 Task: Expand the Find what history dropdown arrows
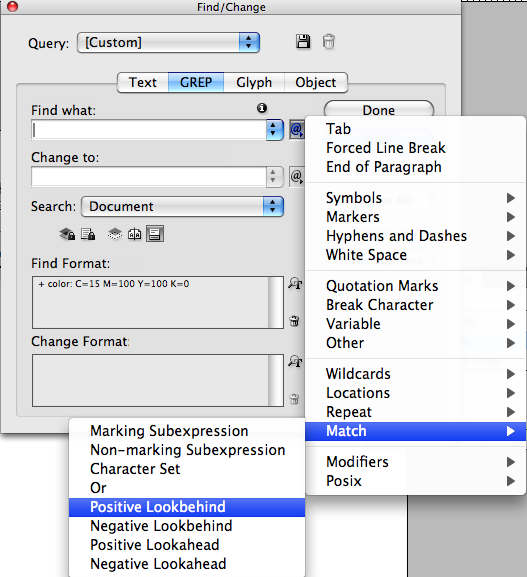pyautogui.click(x=273, y=130)
